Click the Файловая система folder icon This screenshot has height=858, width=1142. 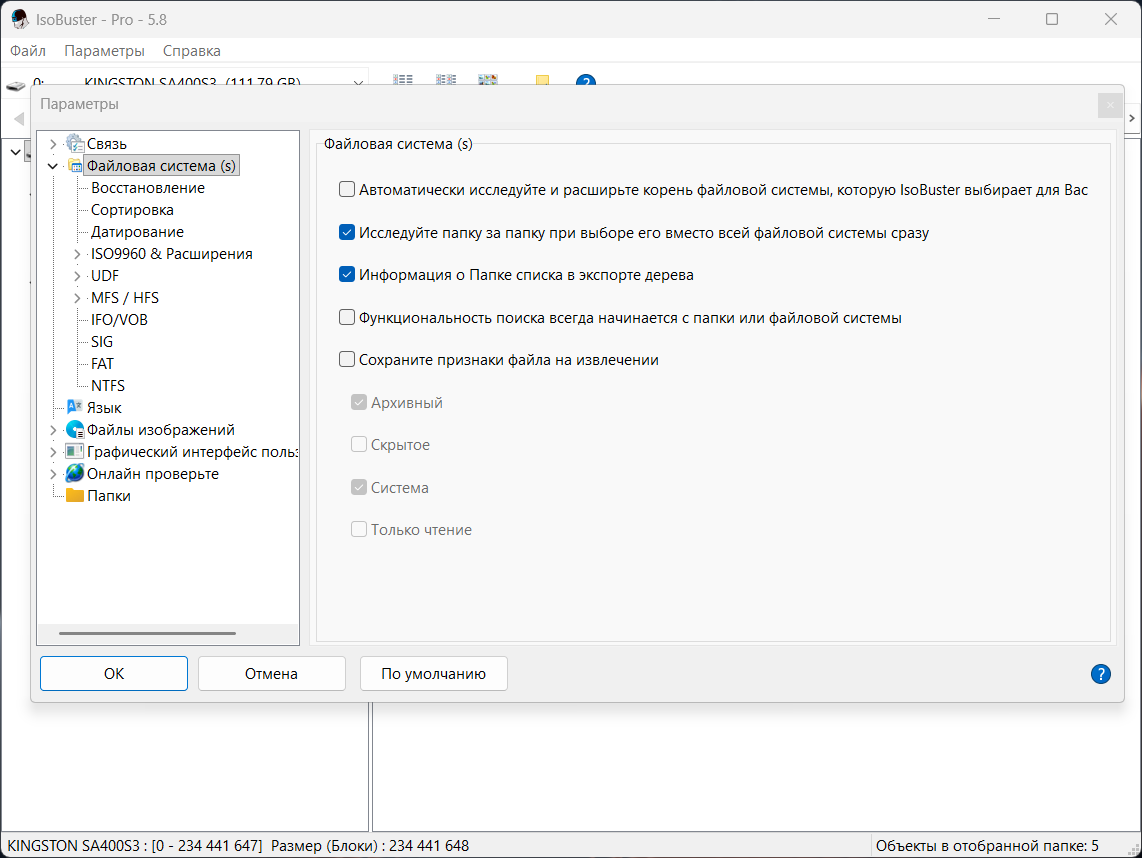point(75,165)
